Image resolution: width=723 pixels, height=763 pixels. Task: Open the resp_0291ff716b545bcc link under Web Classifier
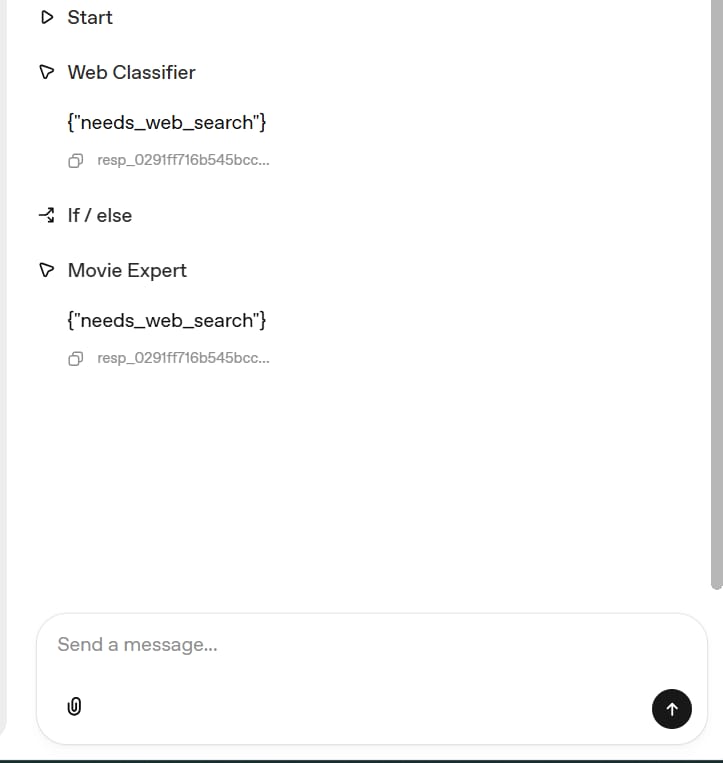coord(183,160)
